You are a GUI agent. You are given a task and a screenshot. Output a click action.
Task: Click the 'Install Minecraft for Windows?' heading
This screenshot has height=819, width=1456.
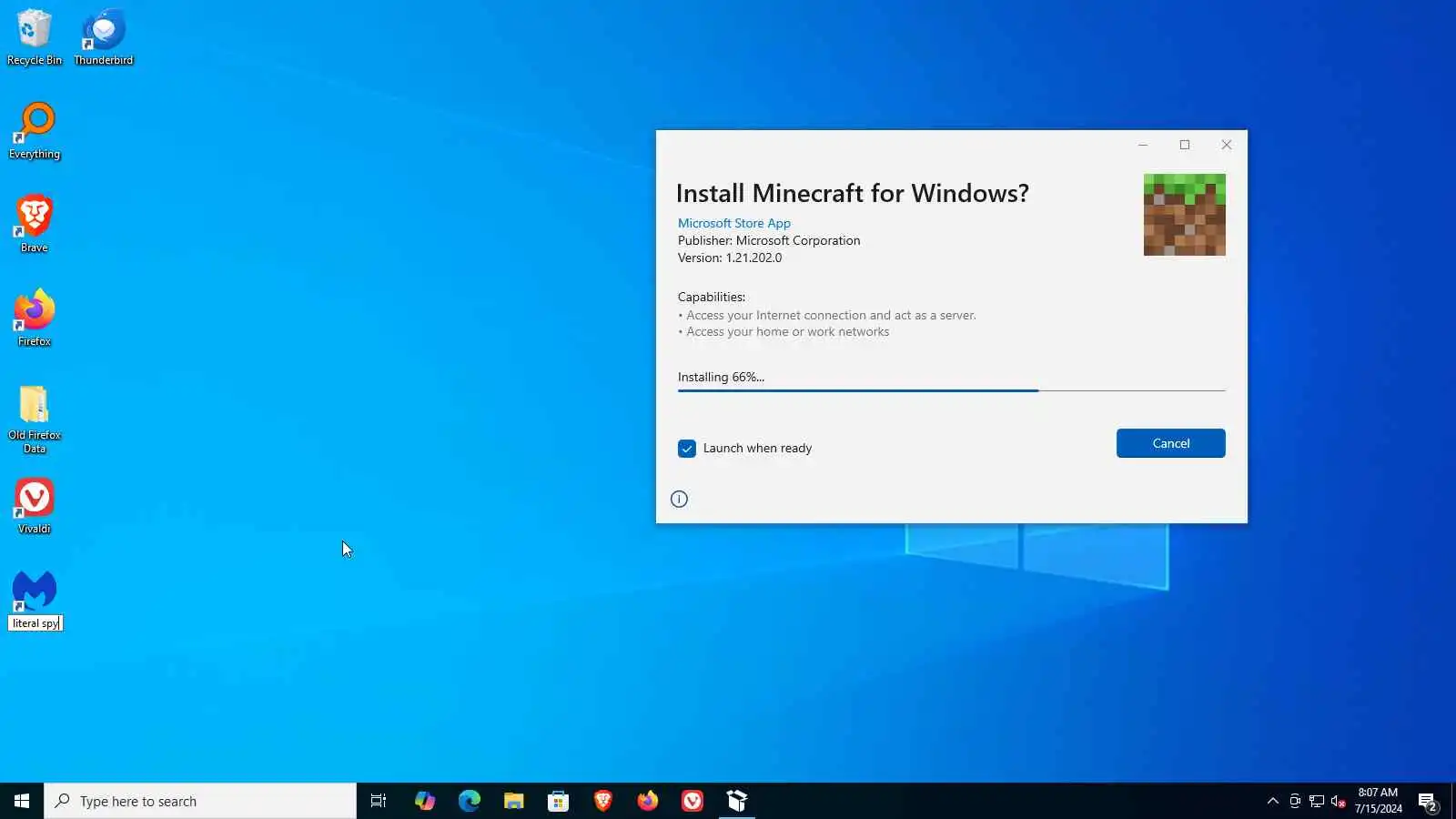pos(853,193)
